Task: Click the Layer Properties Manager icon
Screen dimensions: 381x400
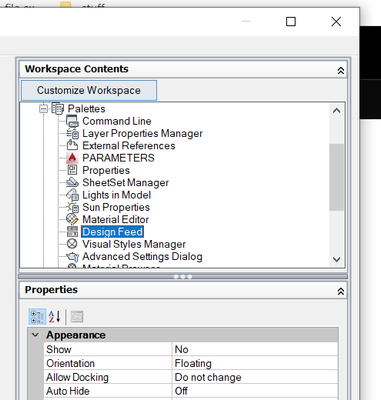Action: [x=72, y=133]
